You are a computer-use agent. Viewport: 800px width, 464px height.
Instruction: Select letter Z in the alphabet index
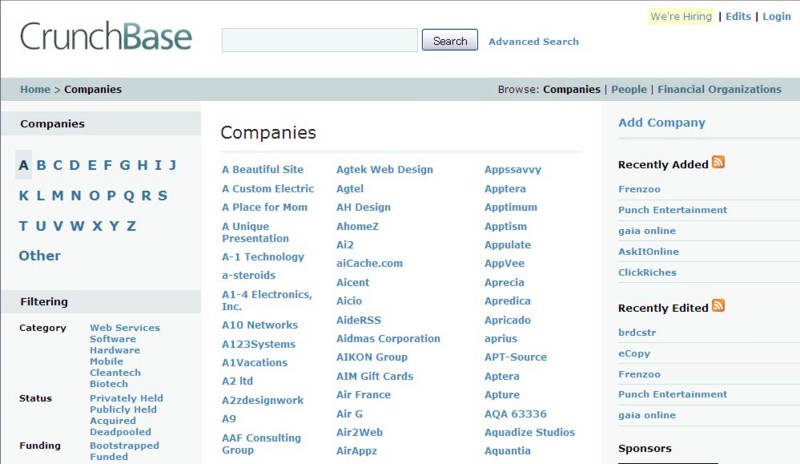[131, 226]
